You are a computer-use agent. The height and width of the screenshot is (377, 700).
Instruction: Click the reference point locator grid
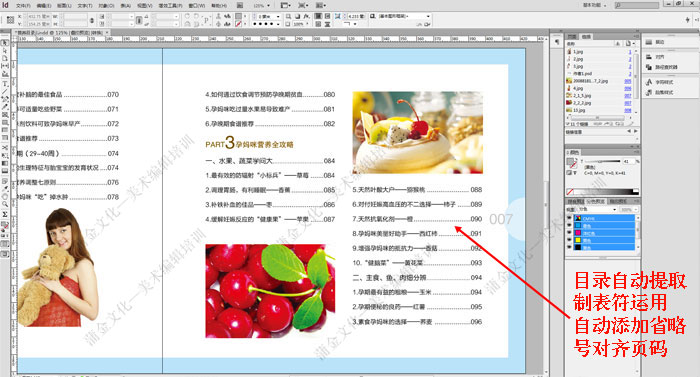click(x=10, y=20)
